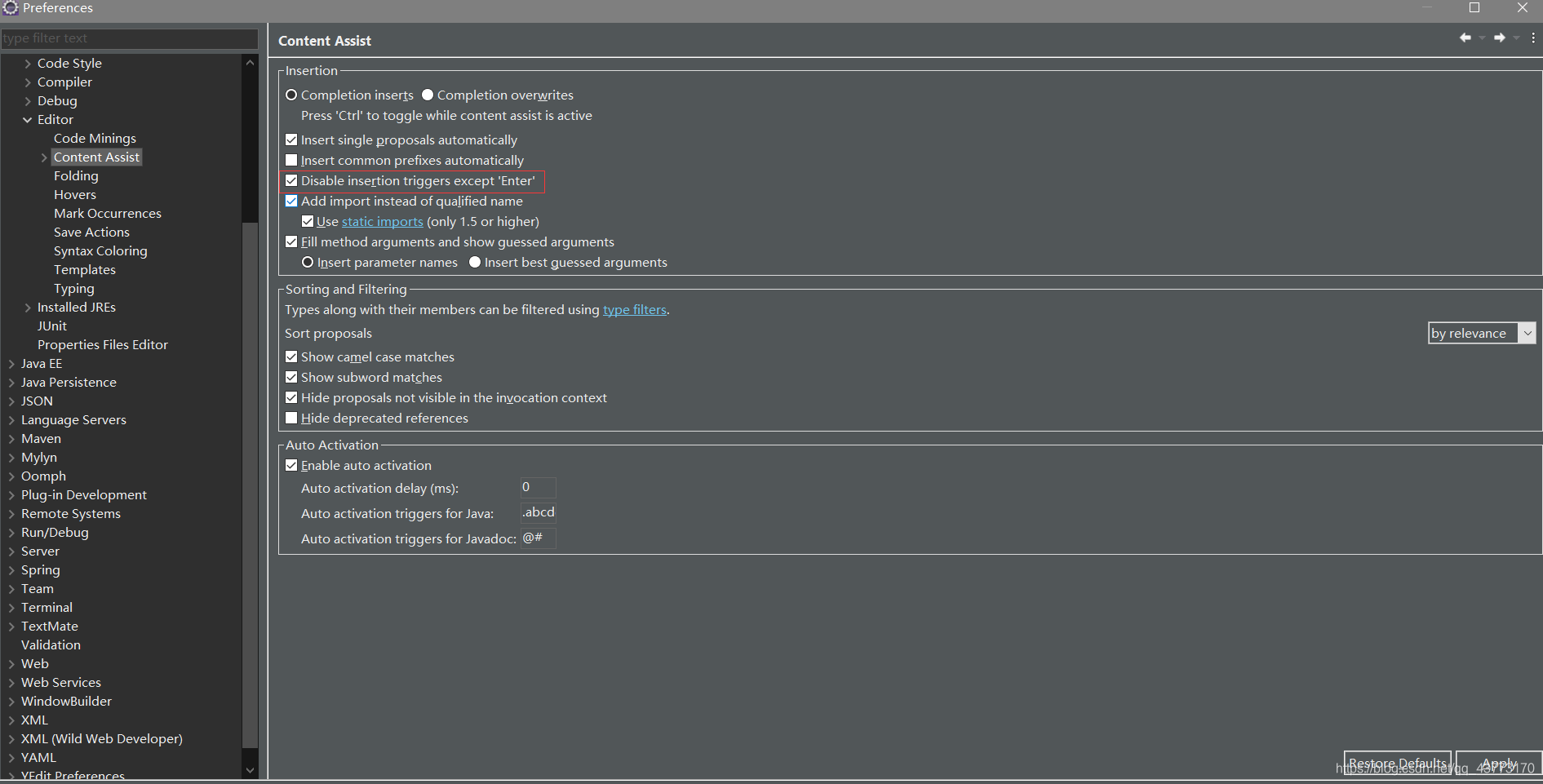Click the back navigation arrow icon
The height and width of the screenshot is (784, 1543).
1465,38
